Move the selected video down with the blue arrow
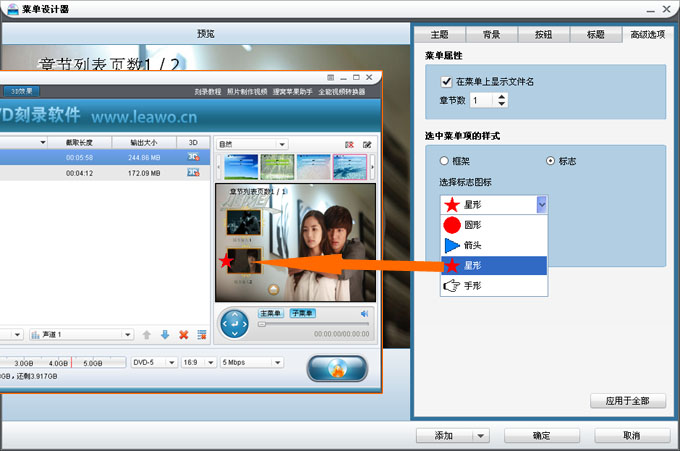The image size is (680, 451). 165,335
